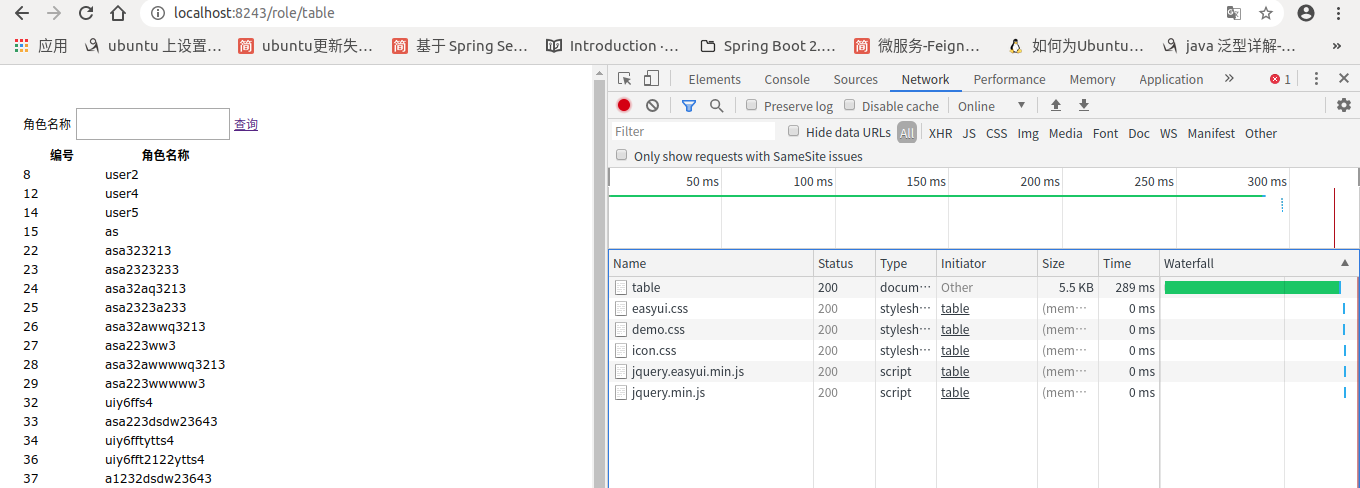The width and height of the screenshot is (1360, 488).
Task: Toggle the network filter funnel icon
Action: pyautogui.click(x=689, y=105)
